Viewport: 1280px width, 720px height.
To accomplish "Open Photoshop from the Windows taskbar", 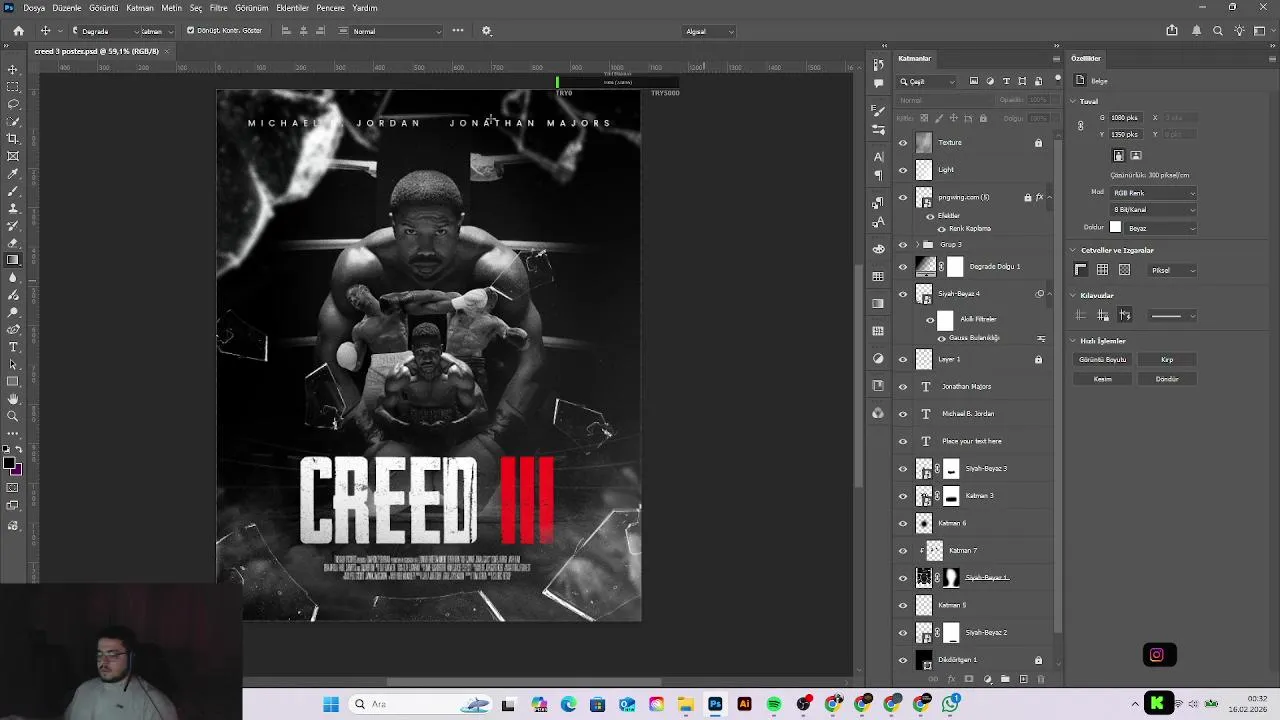I will point(715,704).
